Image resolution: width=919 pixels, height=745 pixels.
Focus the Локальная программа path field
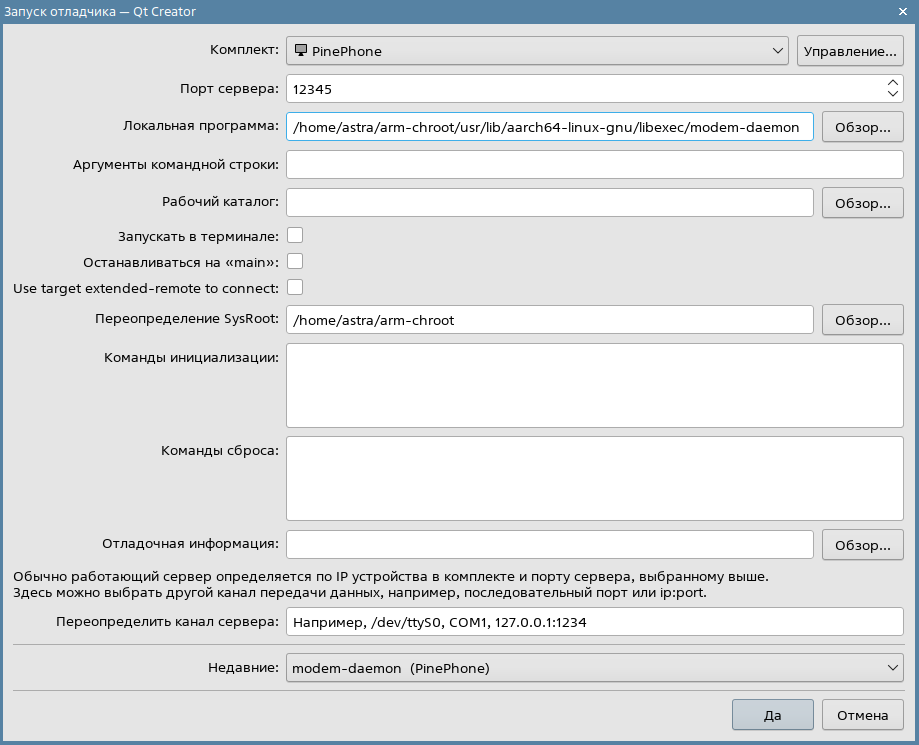tap(549, 127)
